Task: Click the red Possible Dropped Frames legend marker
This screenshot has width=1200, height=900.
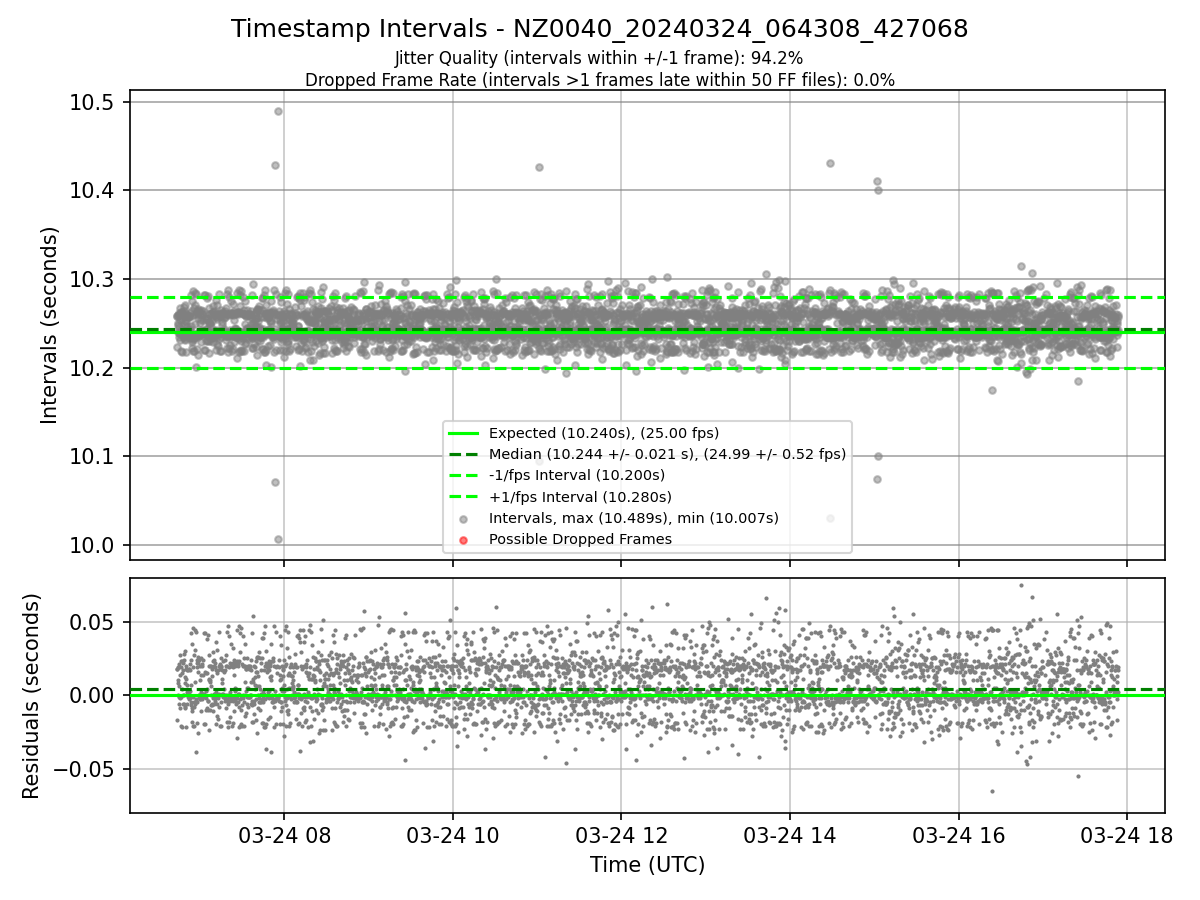Action: coord(463,539)
